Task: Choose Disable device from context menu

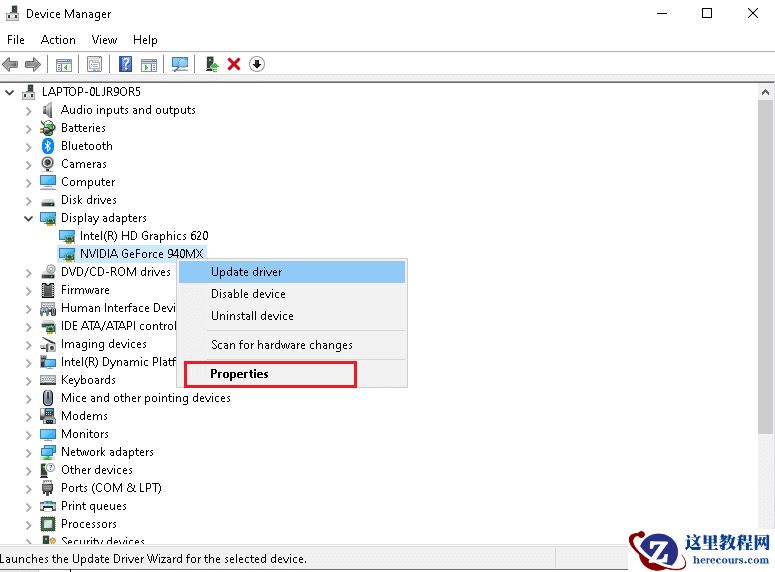Action: [292, 294]
